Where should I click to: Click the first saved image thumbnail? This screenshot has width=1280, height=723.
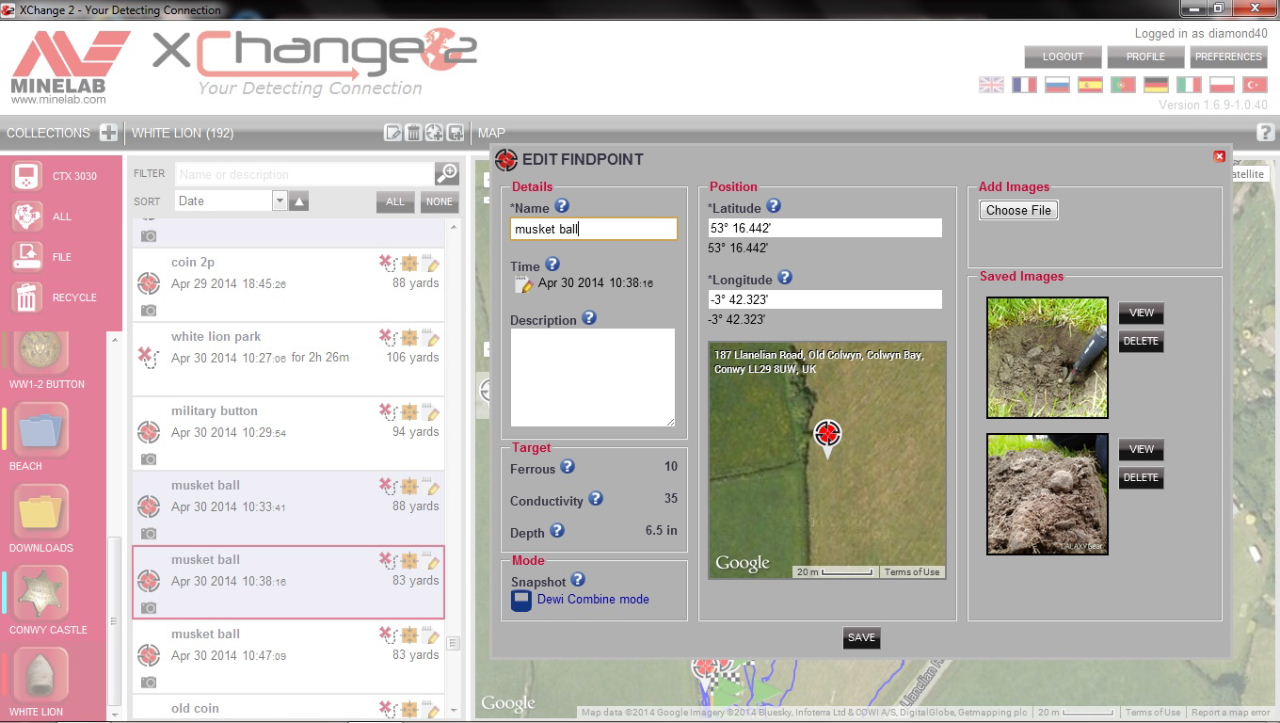(x=1047, y=357)
